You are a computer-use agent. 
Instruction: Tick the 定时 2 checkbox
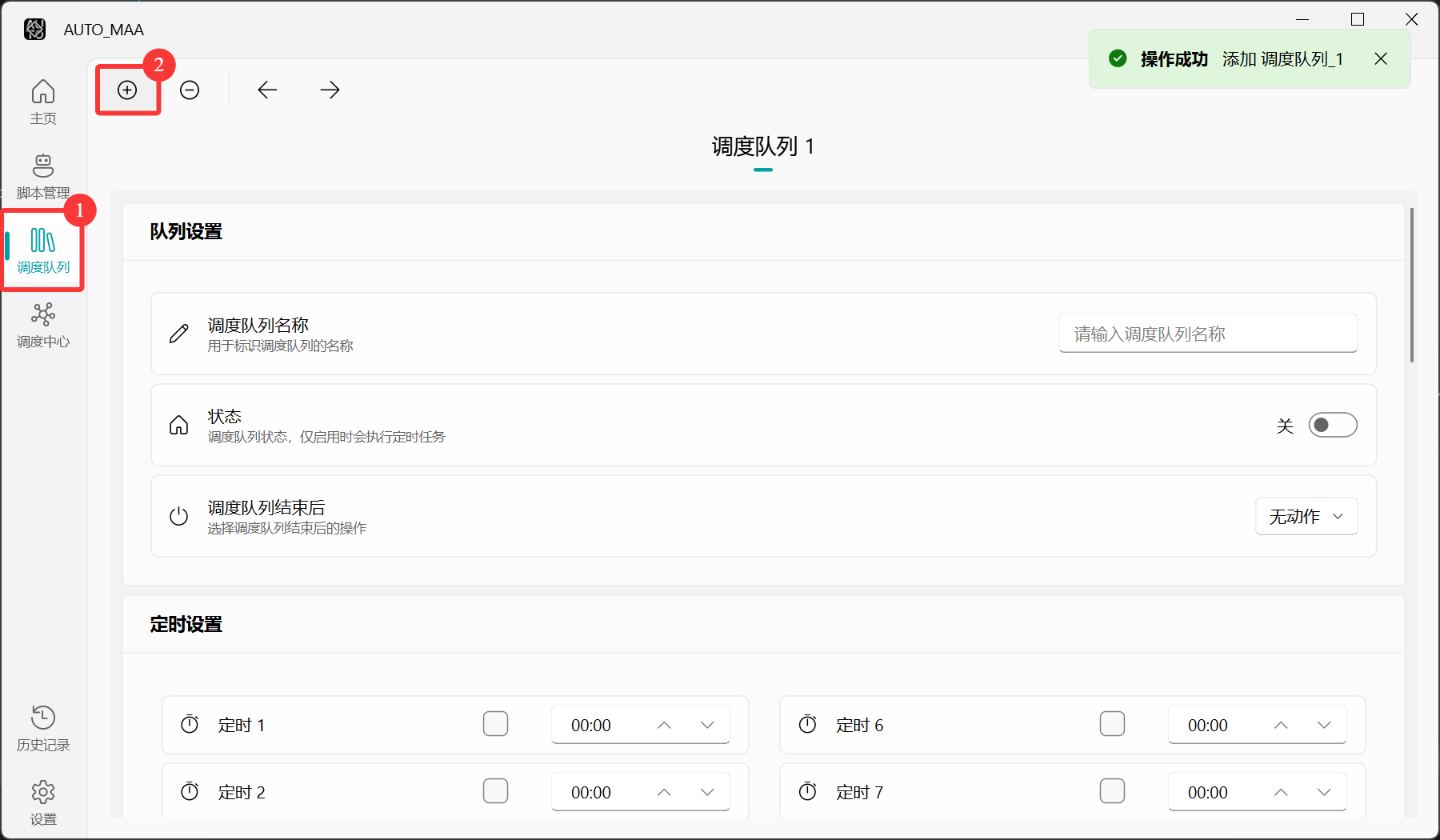tap(495, 791)
